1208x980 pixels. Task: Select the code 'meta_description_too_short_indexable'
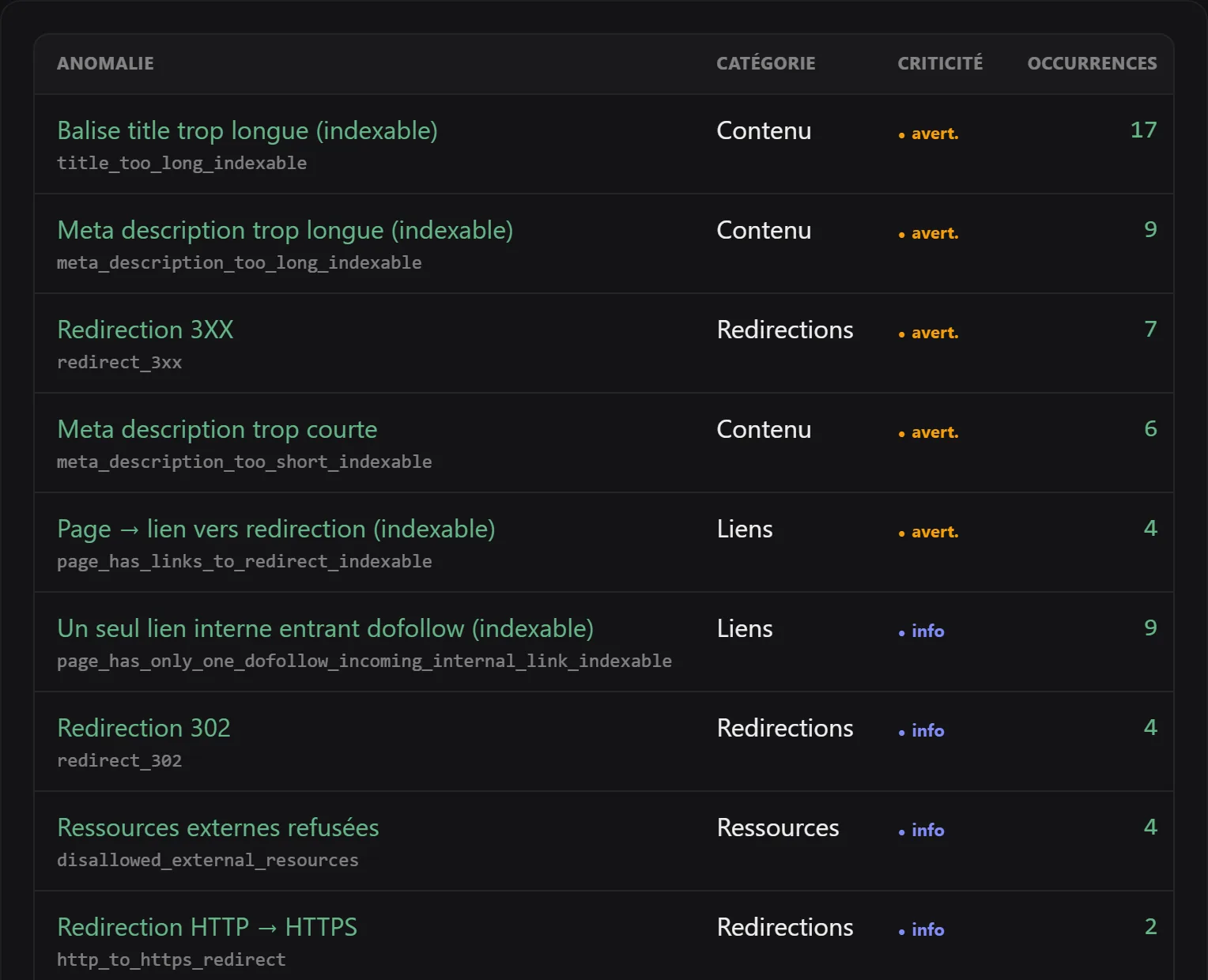coord(244,462)
